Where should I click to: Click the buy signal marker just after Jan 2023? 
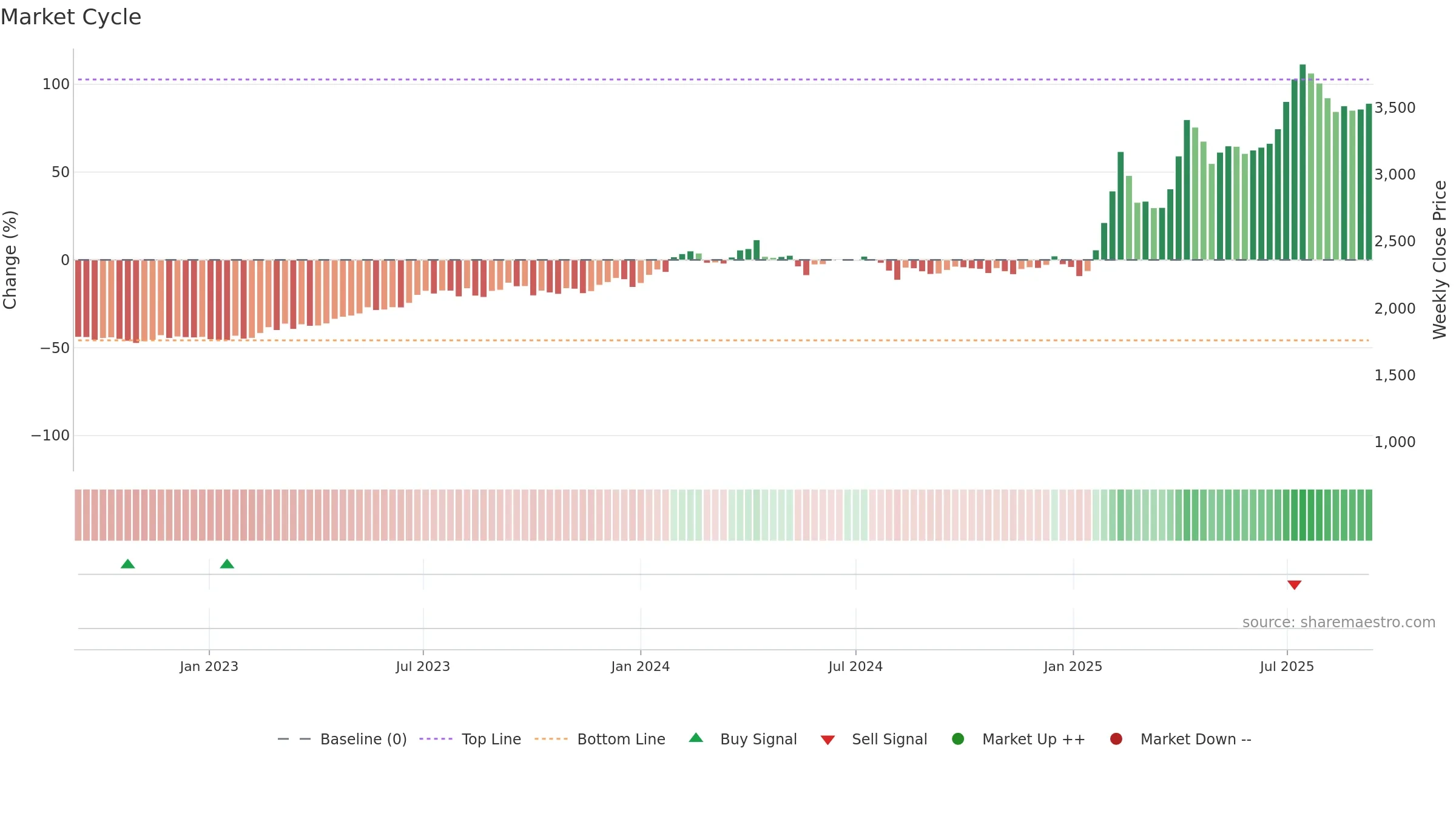227,564
